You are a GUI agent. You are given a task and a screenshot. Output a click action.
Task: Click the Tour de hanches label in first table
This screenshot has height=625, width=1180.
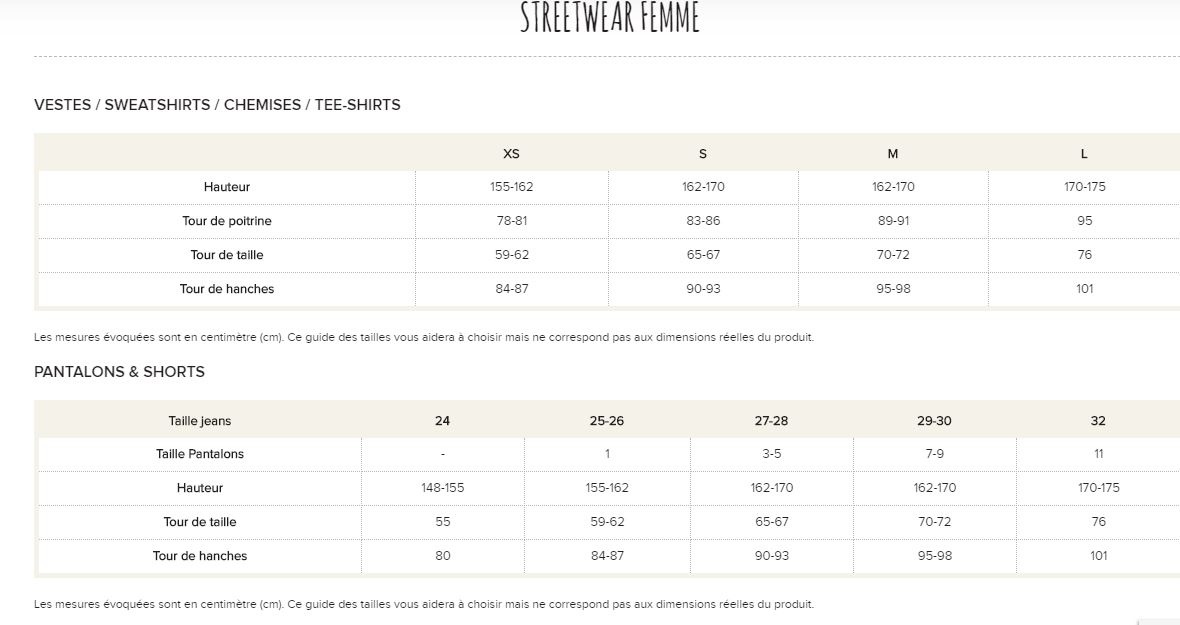pos(227,289)
